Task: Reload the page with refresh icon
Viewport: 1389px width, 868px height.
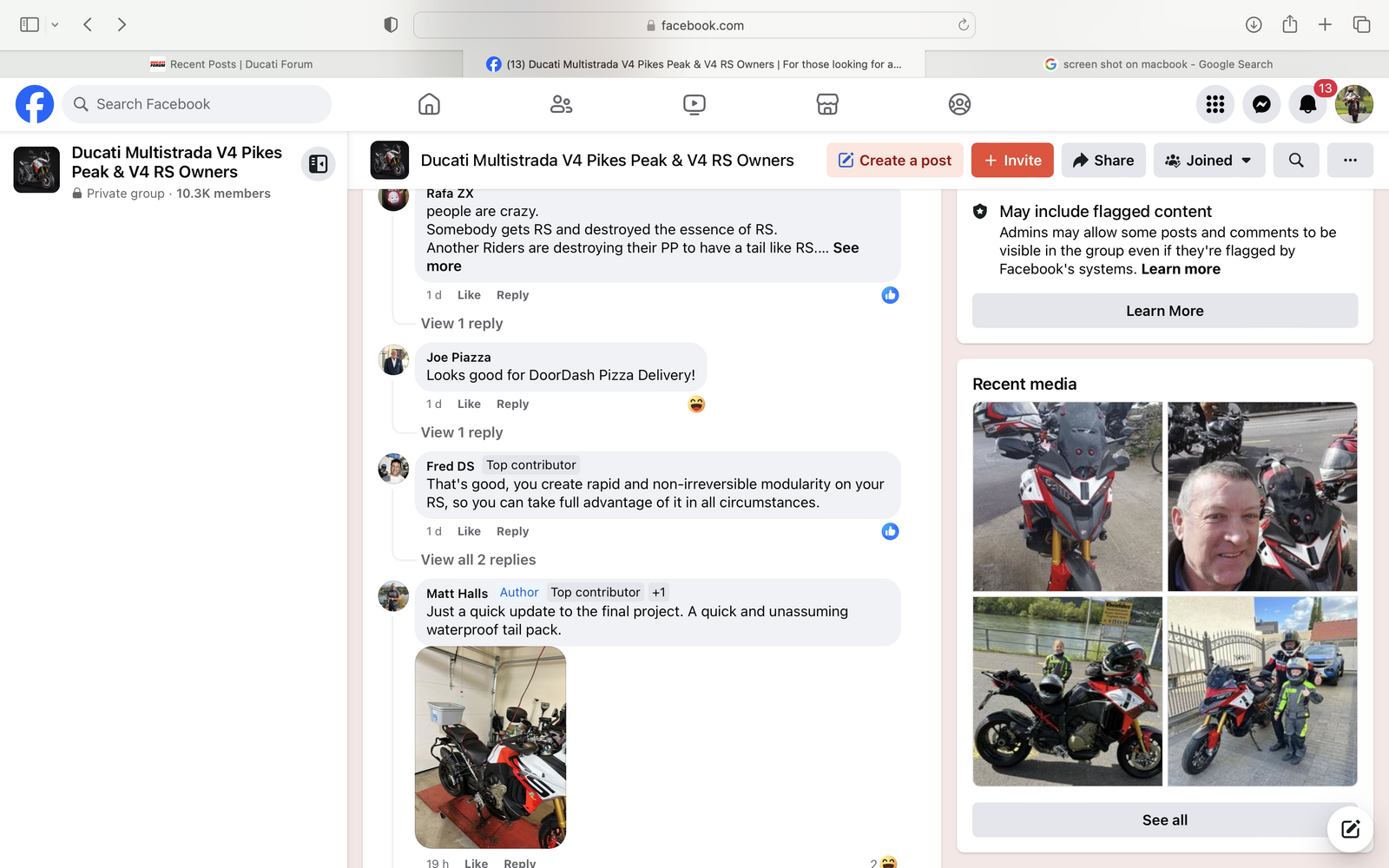Action: (963, 25)
